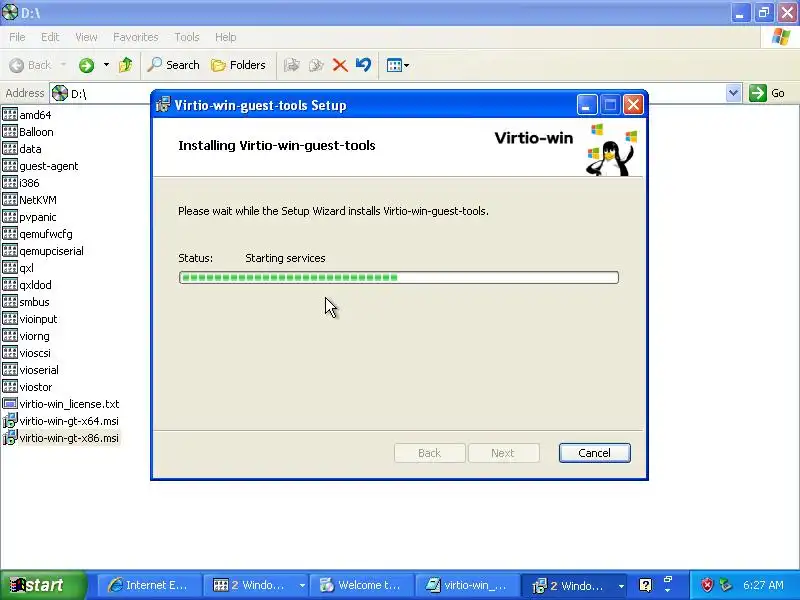Open the File menu
This screenshot has height=600, width=800.
click(17, 37)
